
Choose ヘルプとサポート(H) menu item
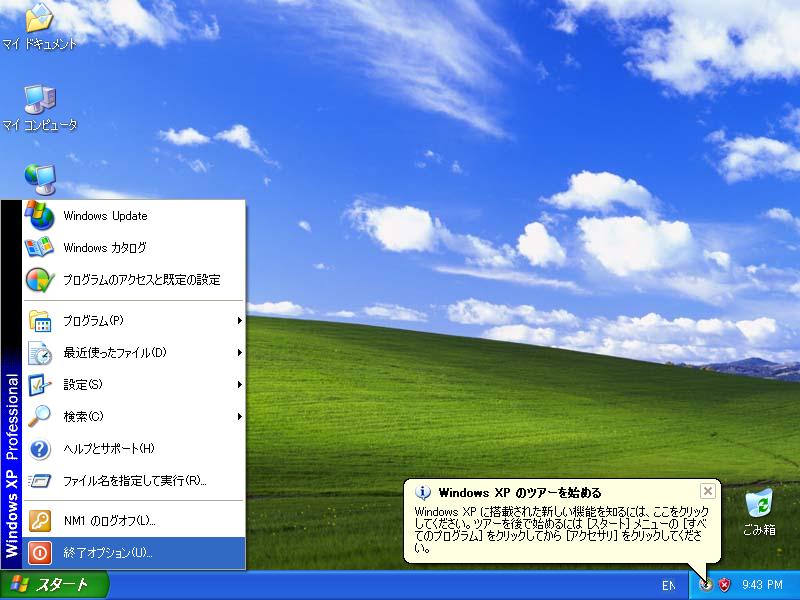pyautogui.click(x=134, y=449)
